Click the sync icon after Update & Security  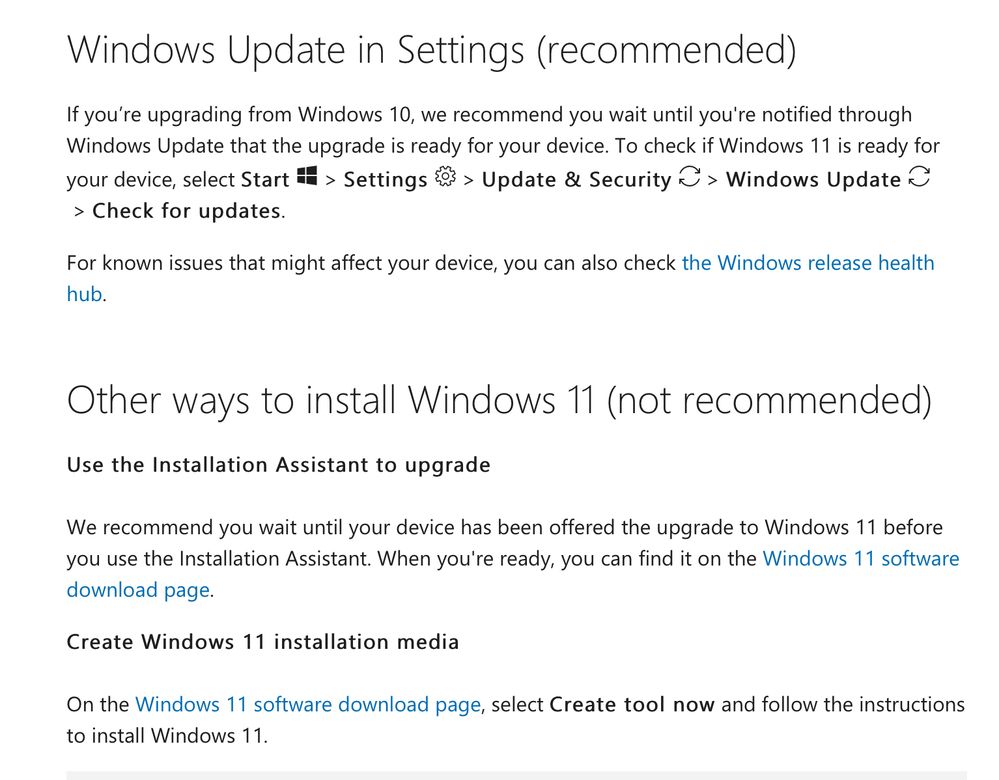pos(689,178)
